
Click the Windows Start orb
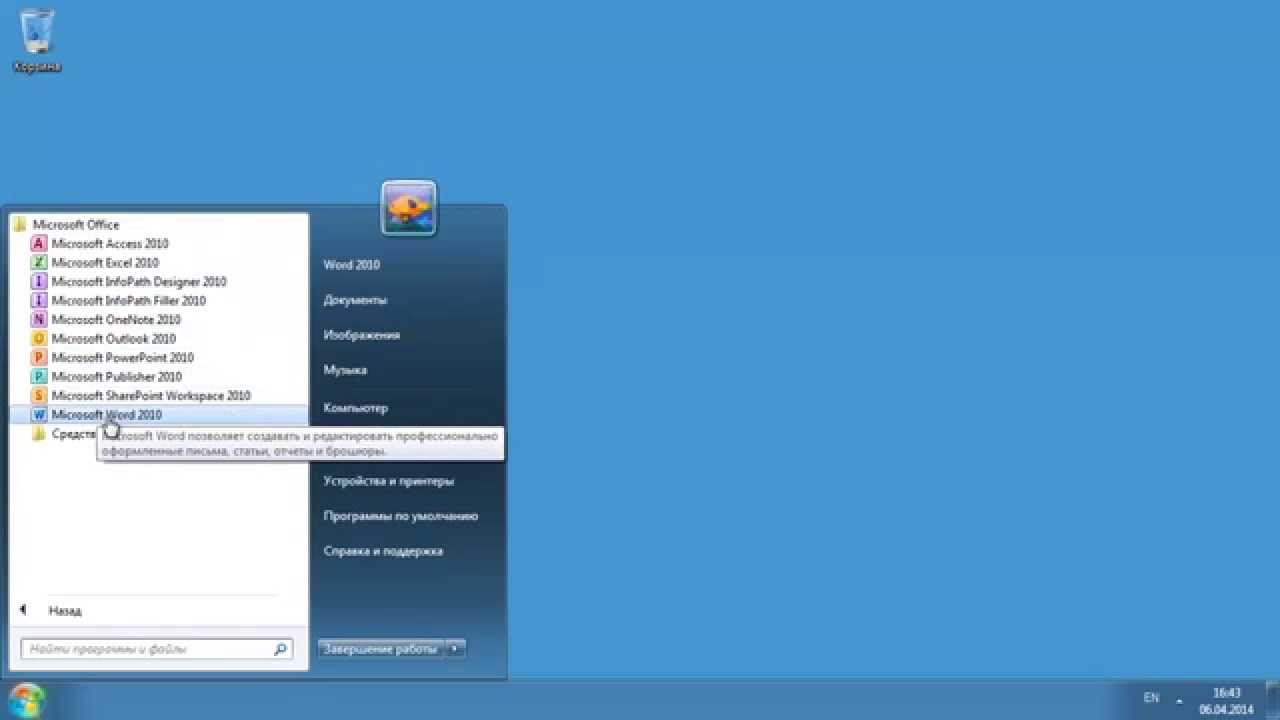click(26, 699)
